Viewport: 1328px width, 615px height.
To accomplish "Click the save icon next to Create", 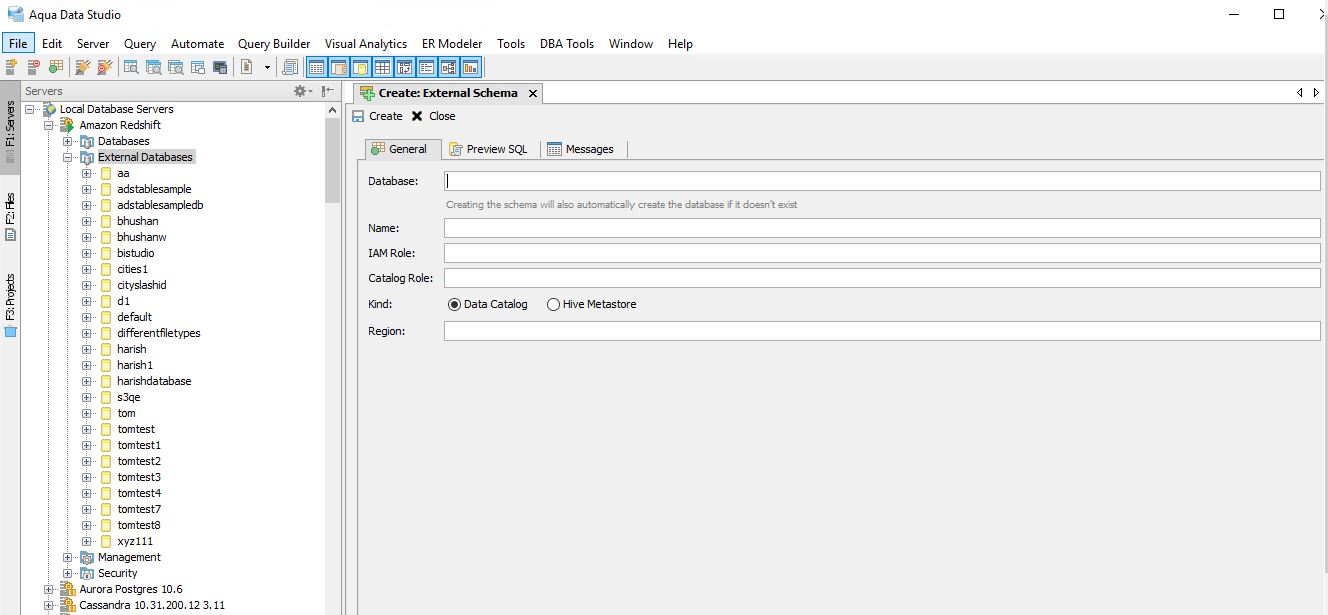I will (x=358, y=116).
